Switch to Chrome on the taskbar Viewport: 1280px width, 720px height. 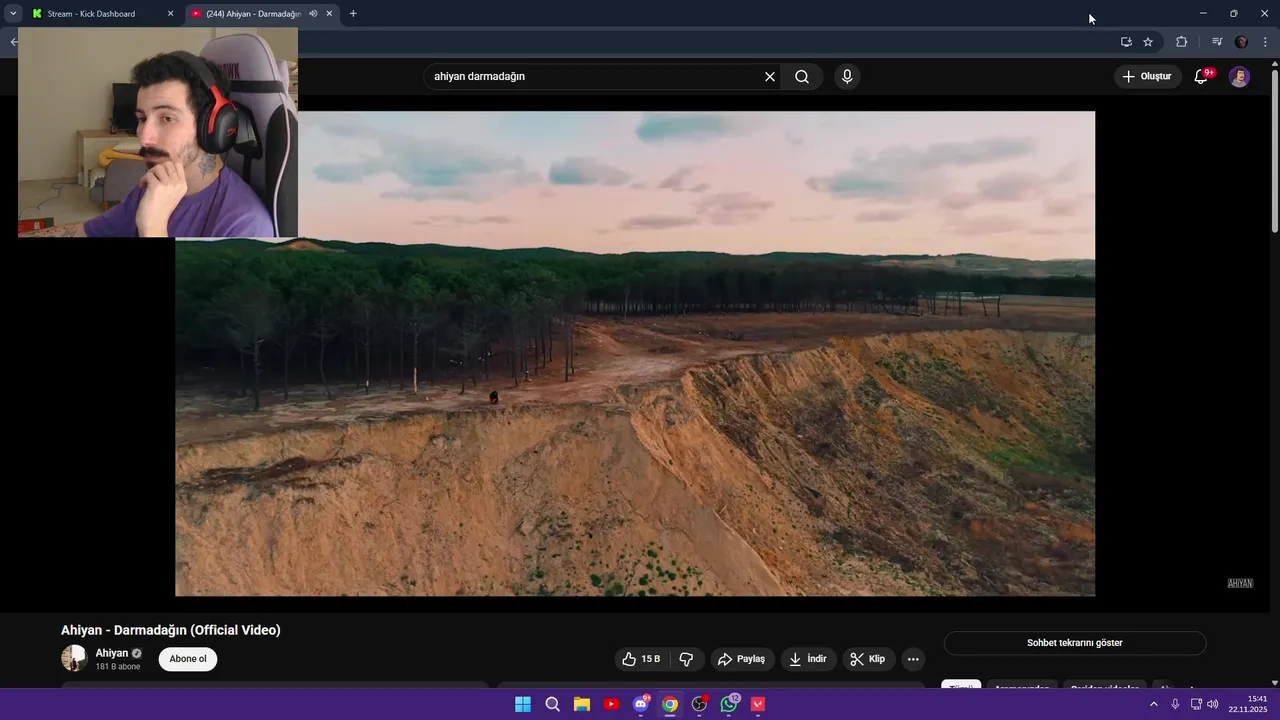670,704
